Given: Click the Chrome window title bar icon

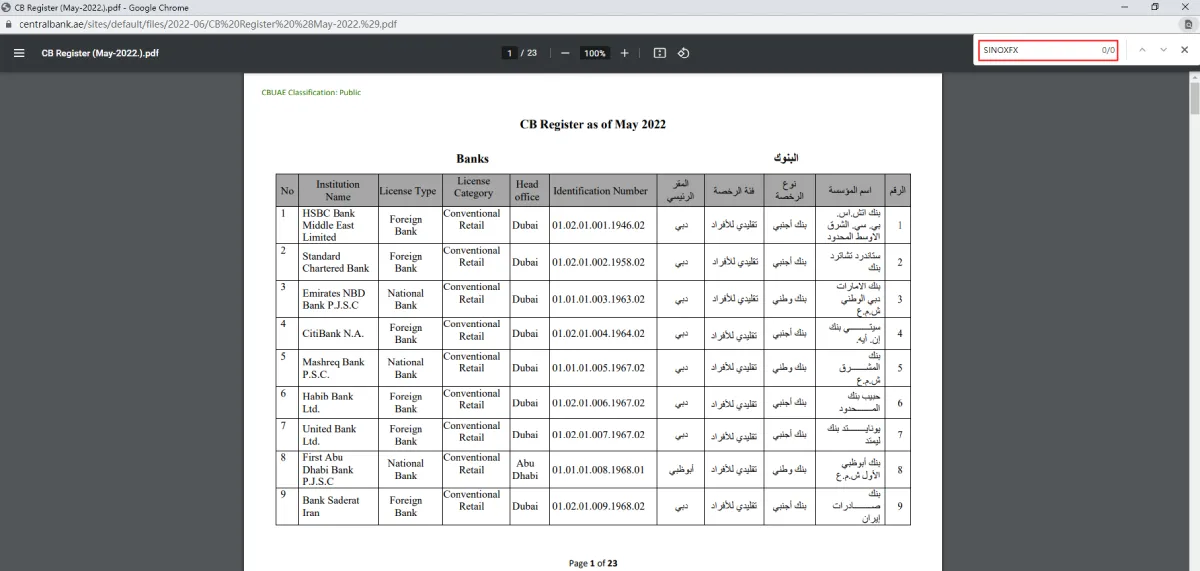Looking at the screenshot, I should tap(7, 7).
